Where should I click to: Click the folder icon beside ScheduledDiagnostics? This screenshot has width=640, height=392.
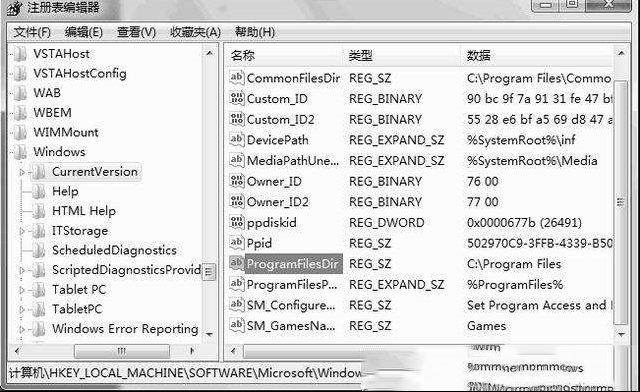(39, 250)
